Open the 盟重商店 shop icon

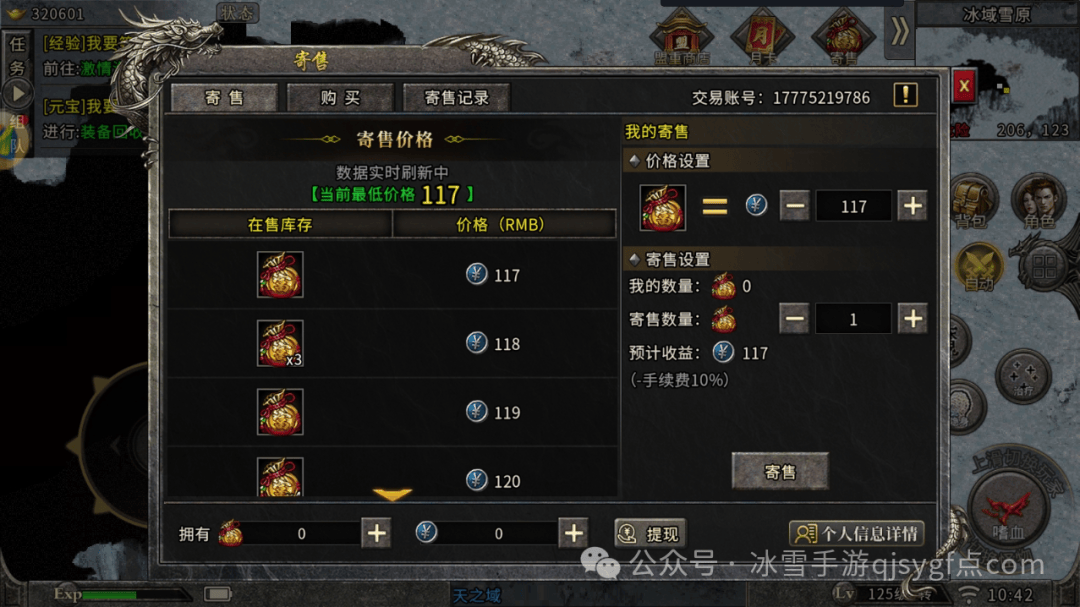coord(681,36)
